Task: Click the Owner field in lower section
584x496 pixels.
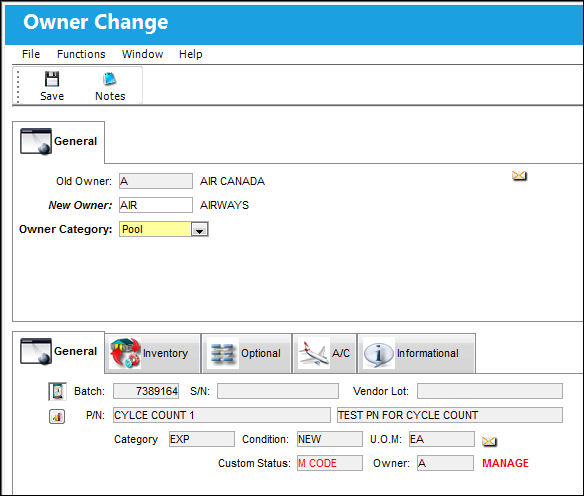Action: coord(445,463)
